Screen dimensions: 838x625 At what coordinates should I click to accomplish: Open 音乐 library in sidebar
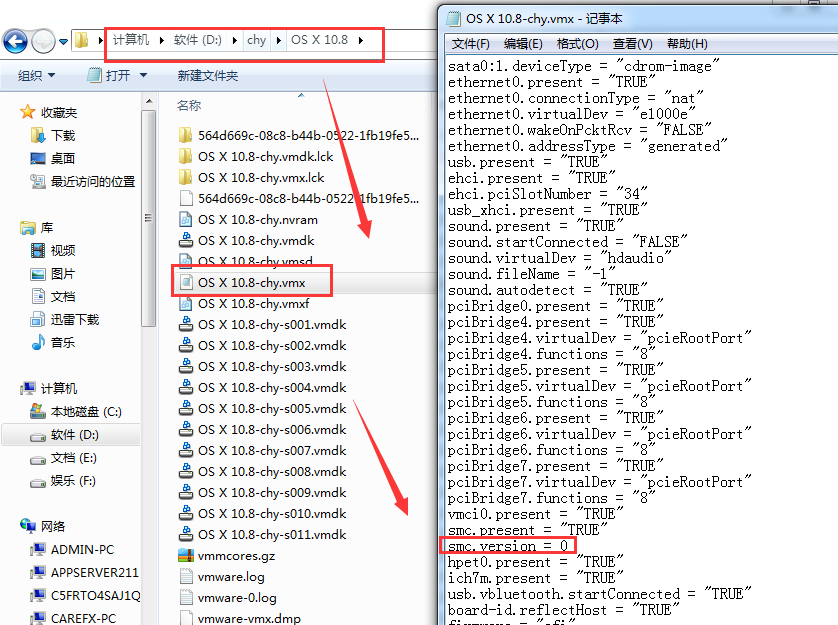coord(53,342)
